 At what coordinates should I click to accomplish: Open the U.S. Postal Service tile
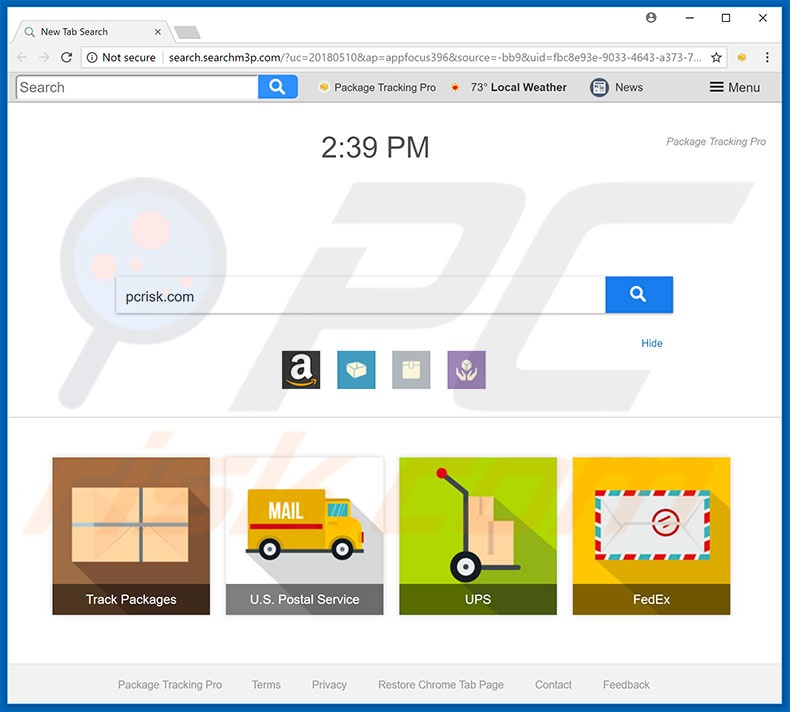tap(304, 536)
